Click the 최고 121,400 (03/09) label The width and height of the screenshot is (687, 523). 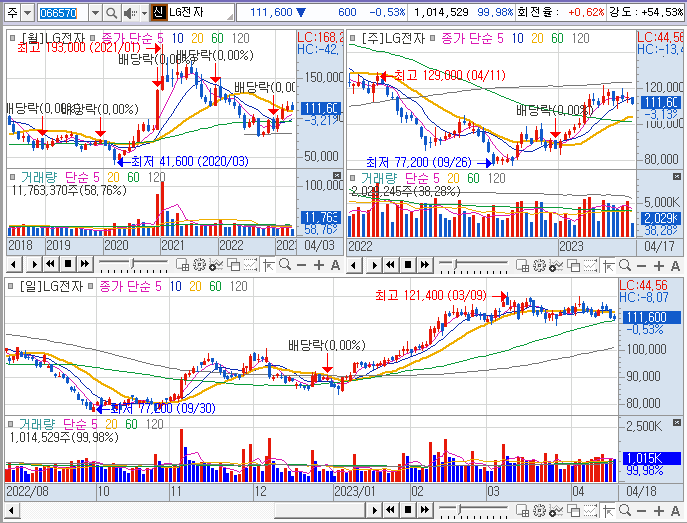click(431, 296)
